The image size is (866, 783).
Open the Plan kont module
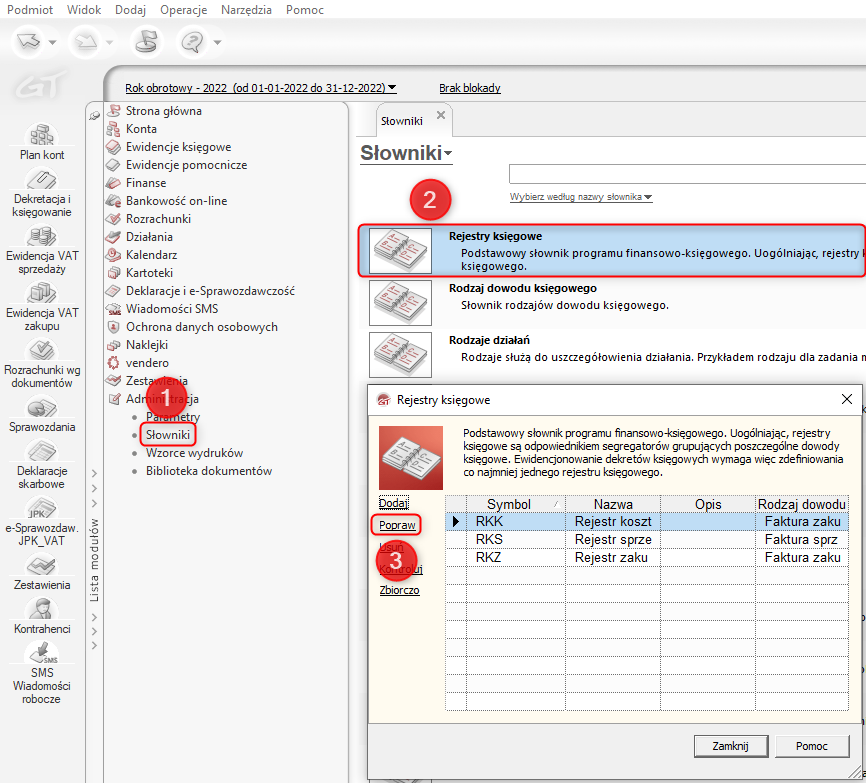pyautogui.click(x=42, y=142)
